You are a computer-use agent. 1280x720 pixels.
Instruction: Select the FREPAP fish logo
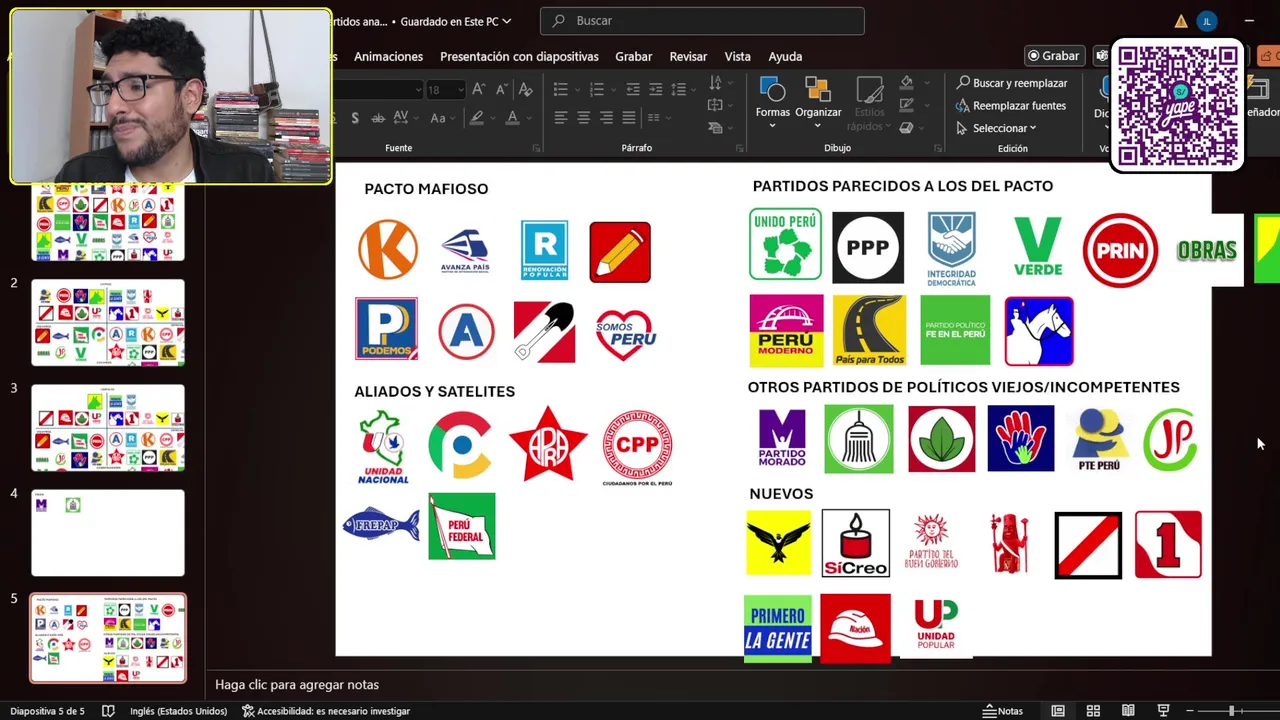tap(381, 525)
